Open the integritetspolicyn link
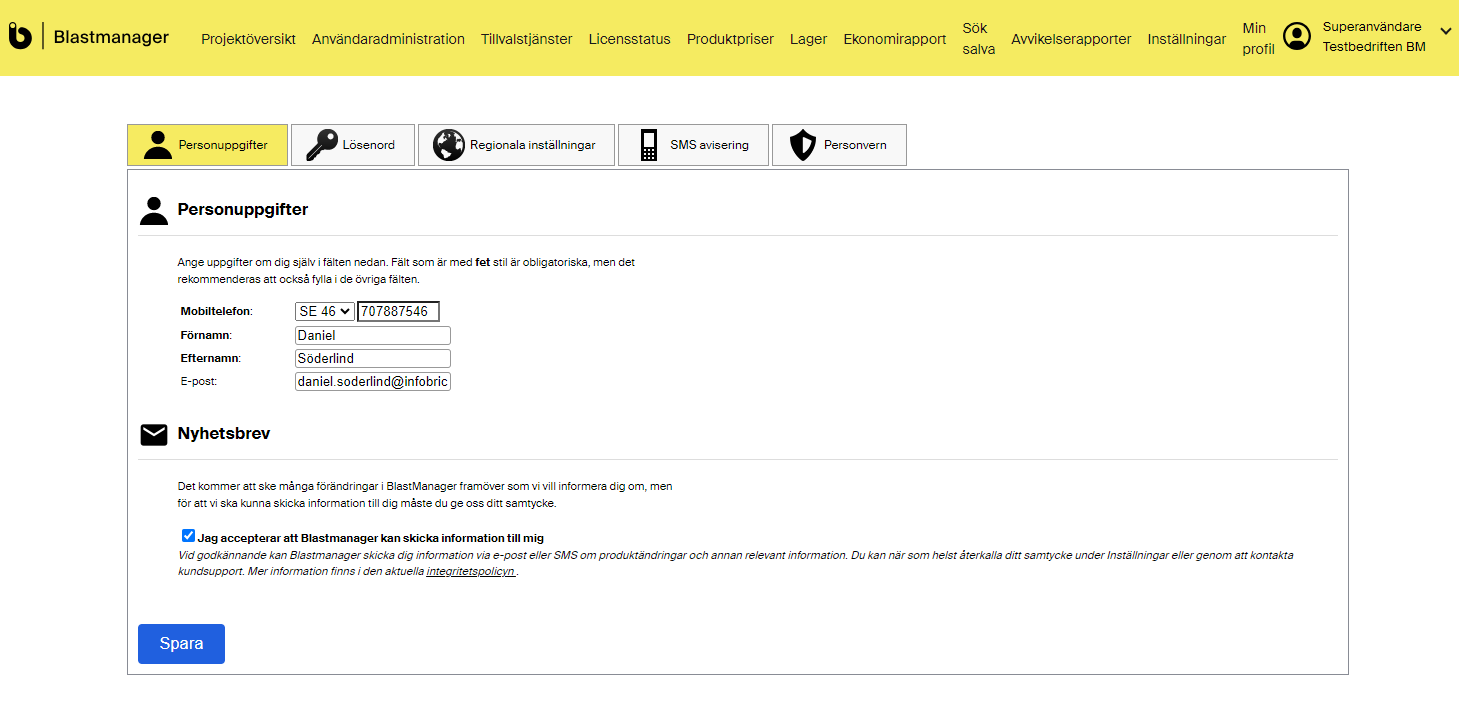The height and width of the screenshot is (713, 1459). (x=470, y=572)
